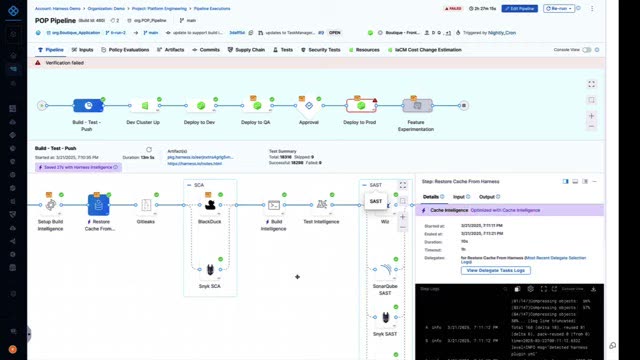This screenshot has height=360, width=640.
Task: Click the retry icon beside Build - Test - Push
Action: coord(149,149)
